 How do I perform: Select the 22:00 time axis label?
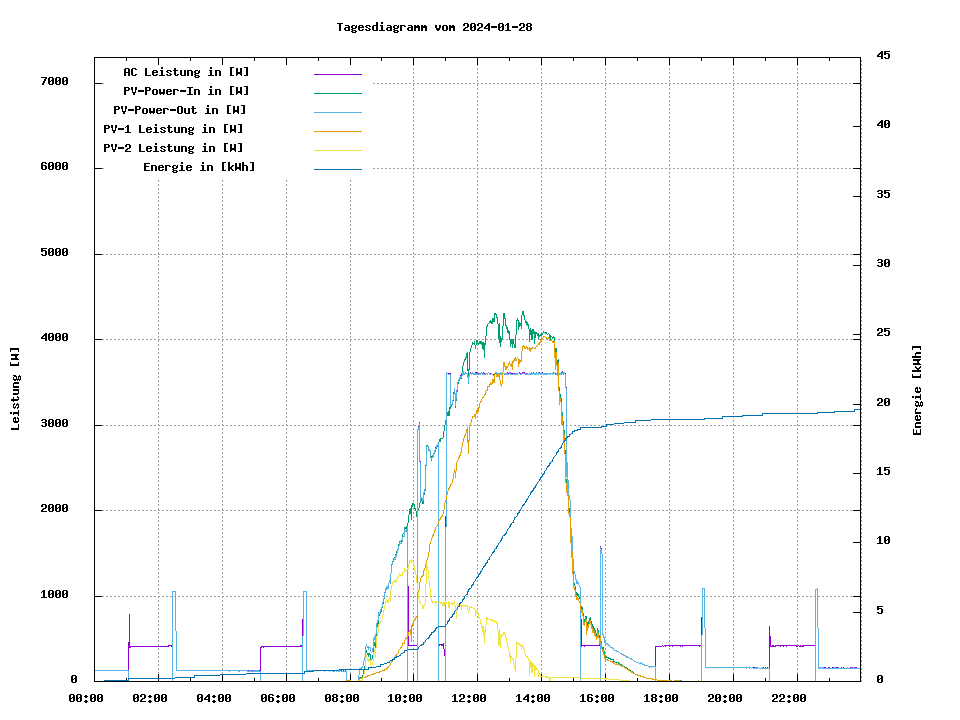click(789, 698)
